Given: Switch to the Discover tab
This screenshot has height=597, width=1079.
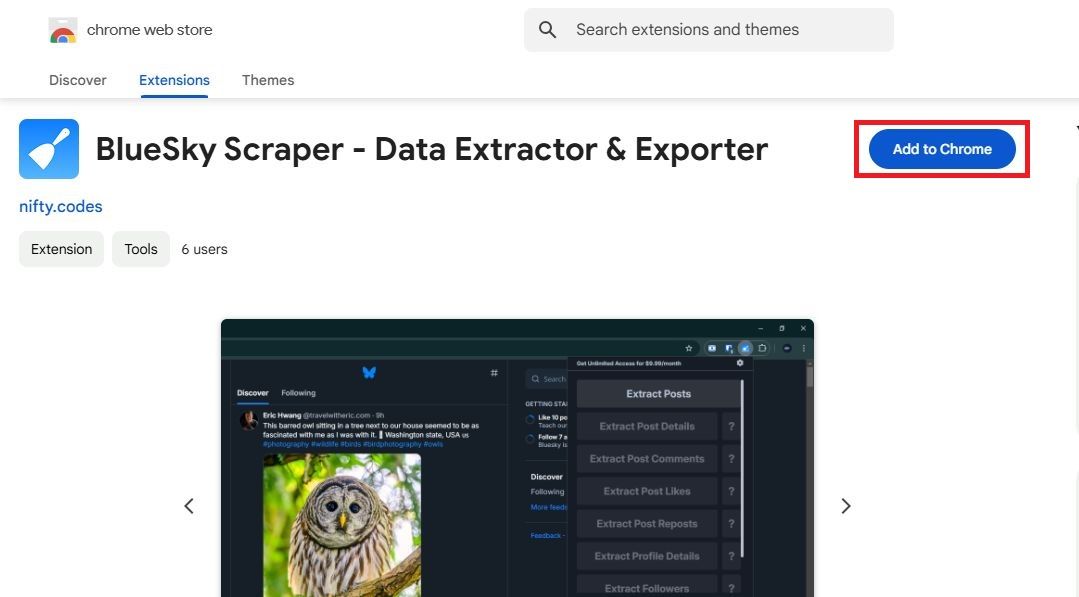Looking at the screenshot, I should [x=77, y=80].
